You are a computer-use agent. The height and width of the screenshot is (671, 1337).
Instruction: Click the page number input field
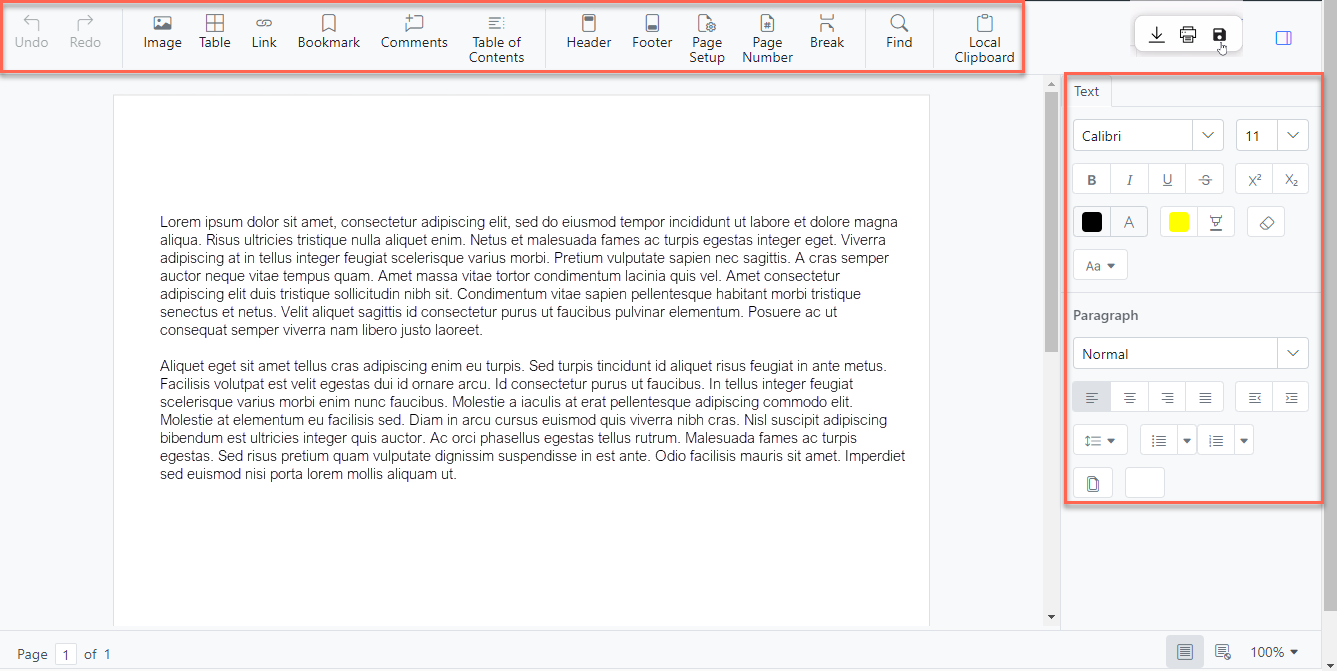point(65,653)
